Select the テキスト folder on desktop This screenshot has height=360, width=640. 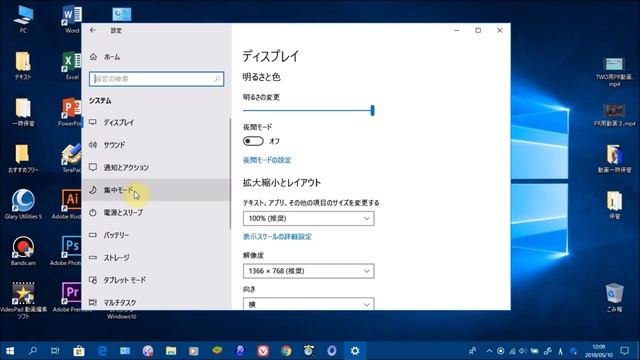23,65
